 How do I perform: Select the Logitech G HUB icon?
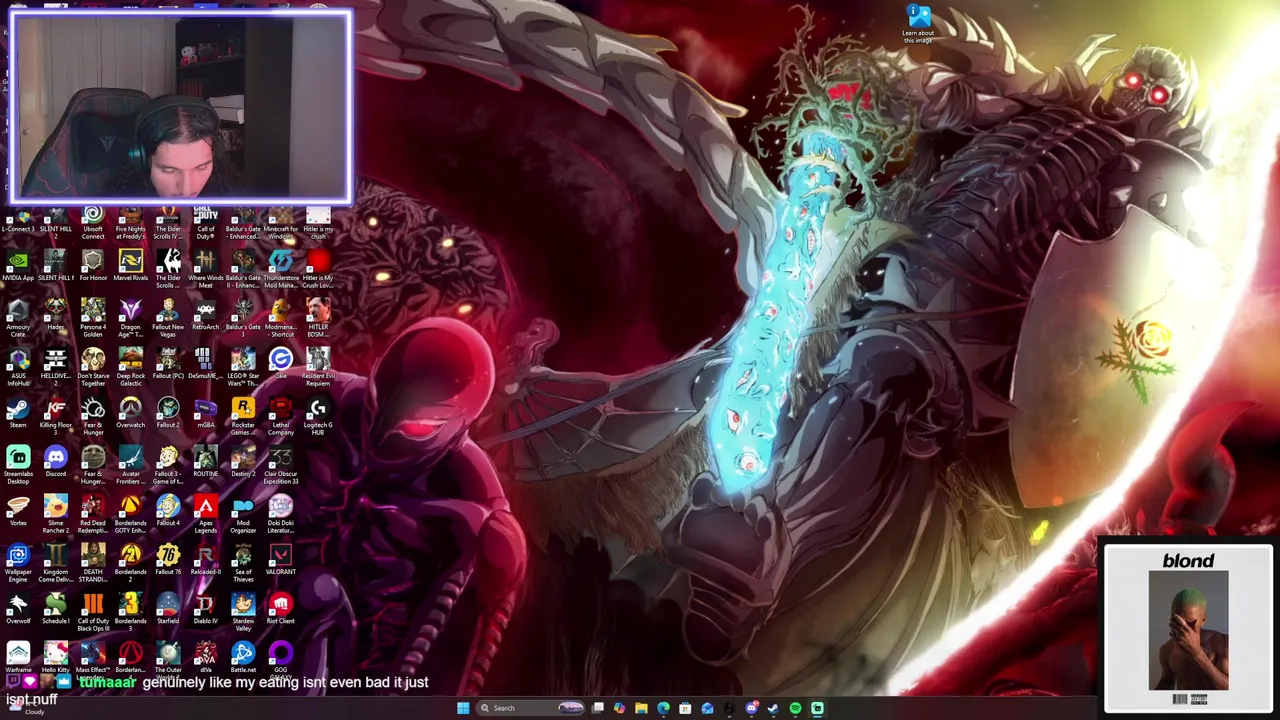tap(318, 416)
